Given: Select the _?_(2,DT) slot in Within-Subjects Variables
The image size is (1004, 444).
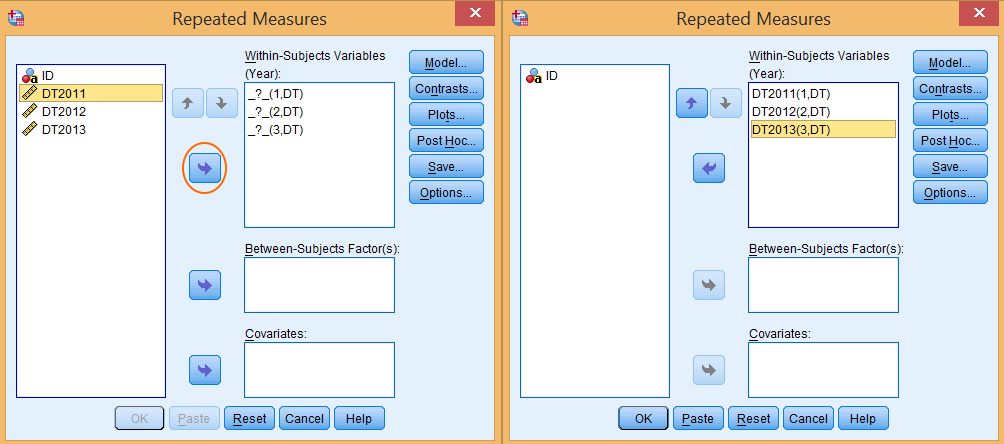Looking at the screenshot, I should (275, 111).
